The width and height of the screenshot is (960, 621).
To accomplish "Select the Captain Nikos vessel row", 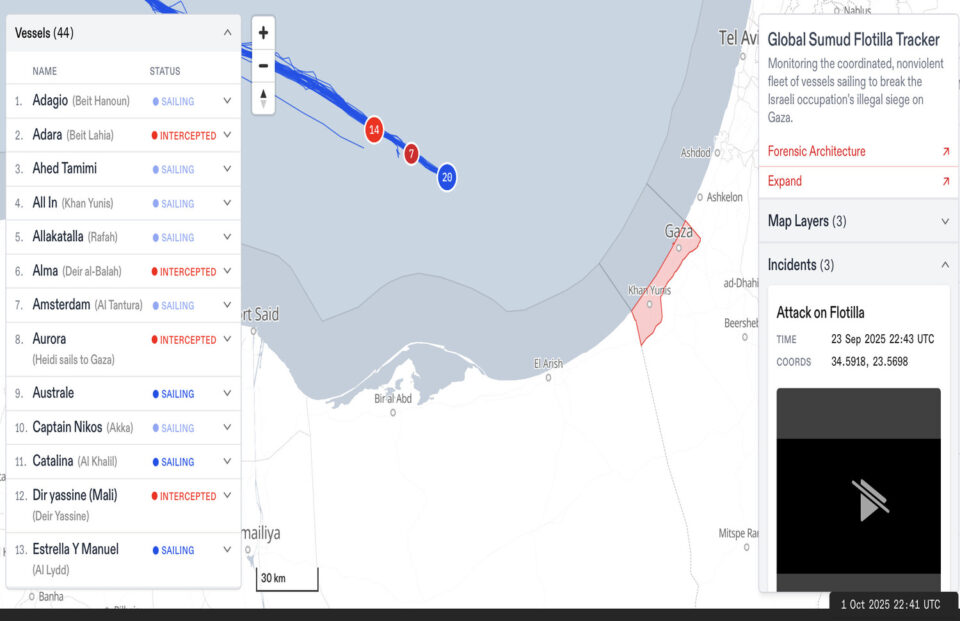I will pyautogui.click(x=66, y=427).
